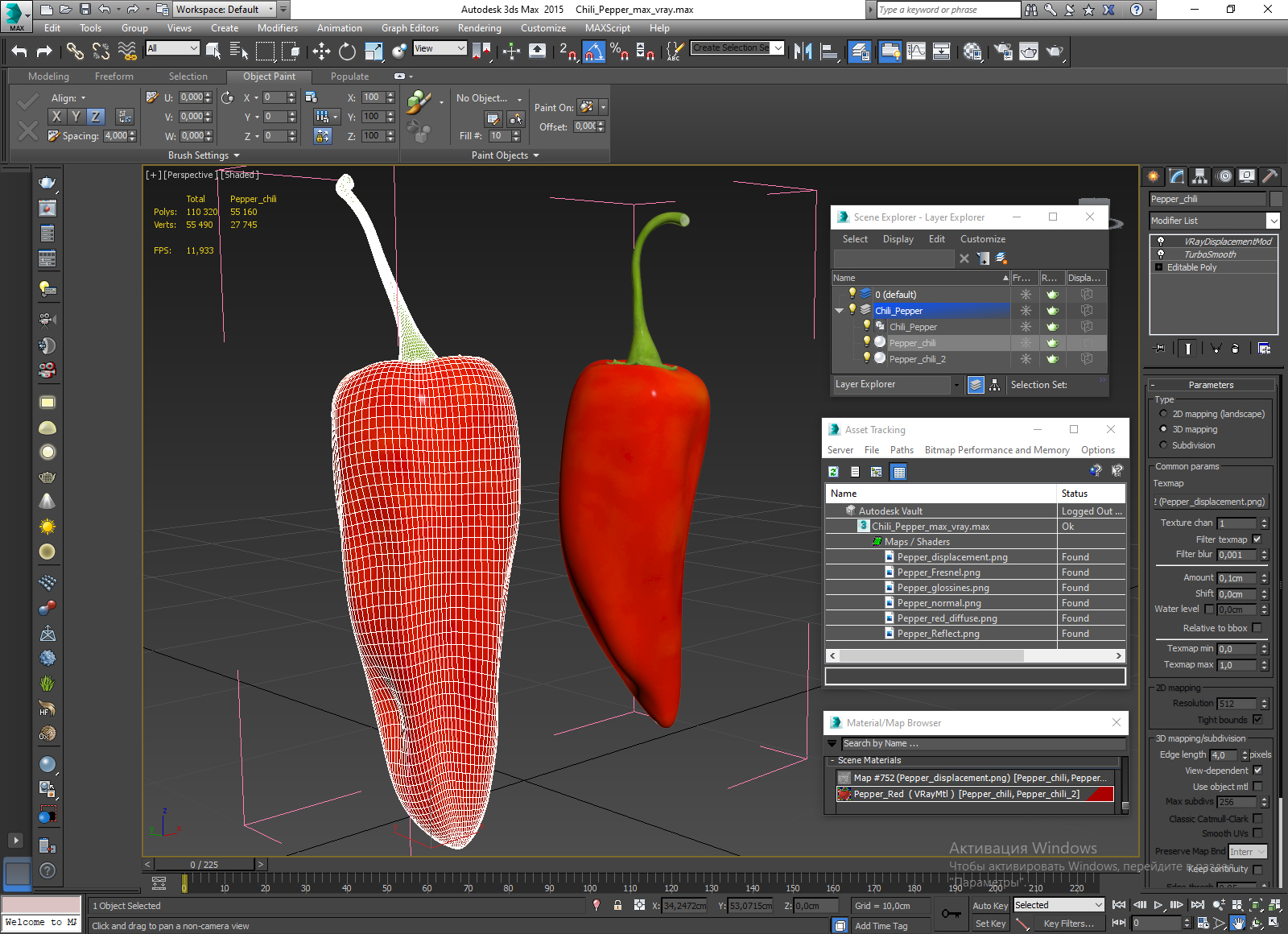Open the Modifier List dropdown

(1273, 221)
